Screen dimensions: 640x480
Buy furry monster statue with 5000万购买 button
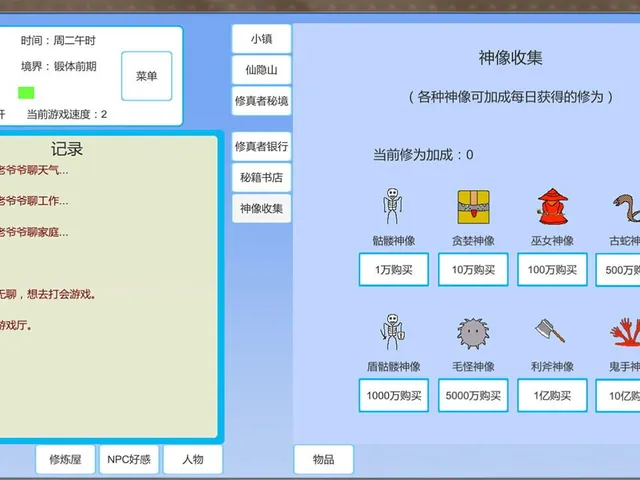pos(473,395)
